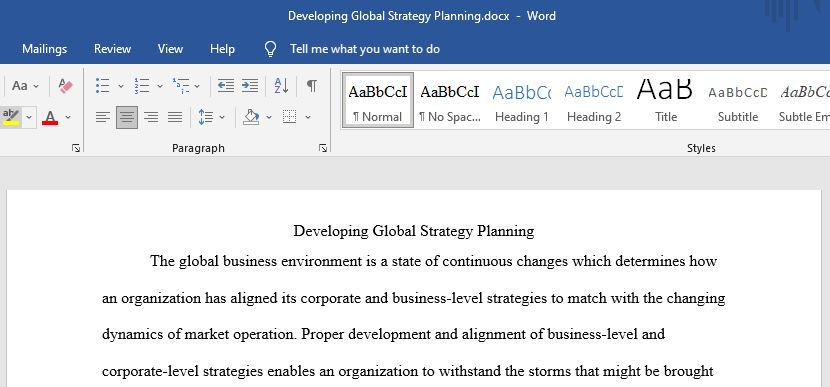Open the Font settings dialog launcher
This screenshot has height=387, width=830.
[76, 149]
